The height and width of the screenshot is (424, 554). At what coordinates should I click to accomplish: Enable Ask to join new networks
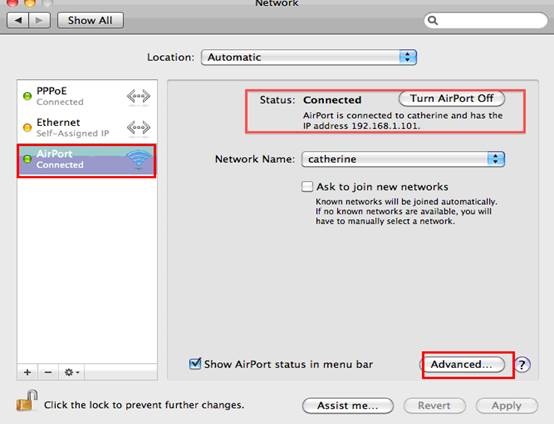pos(307,186)
